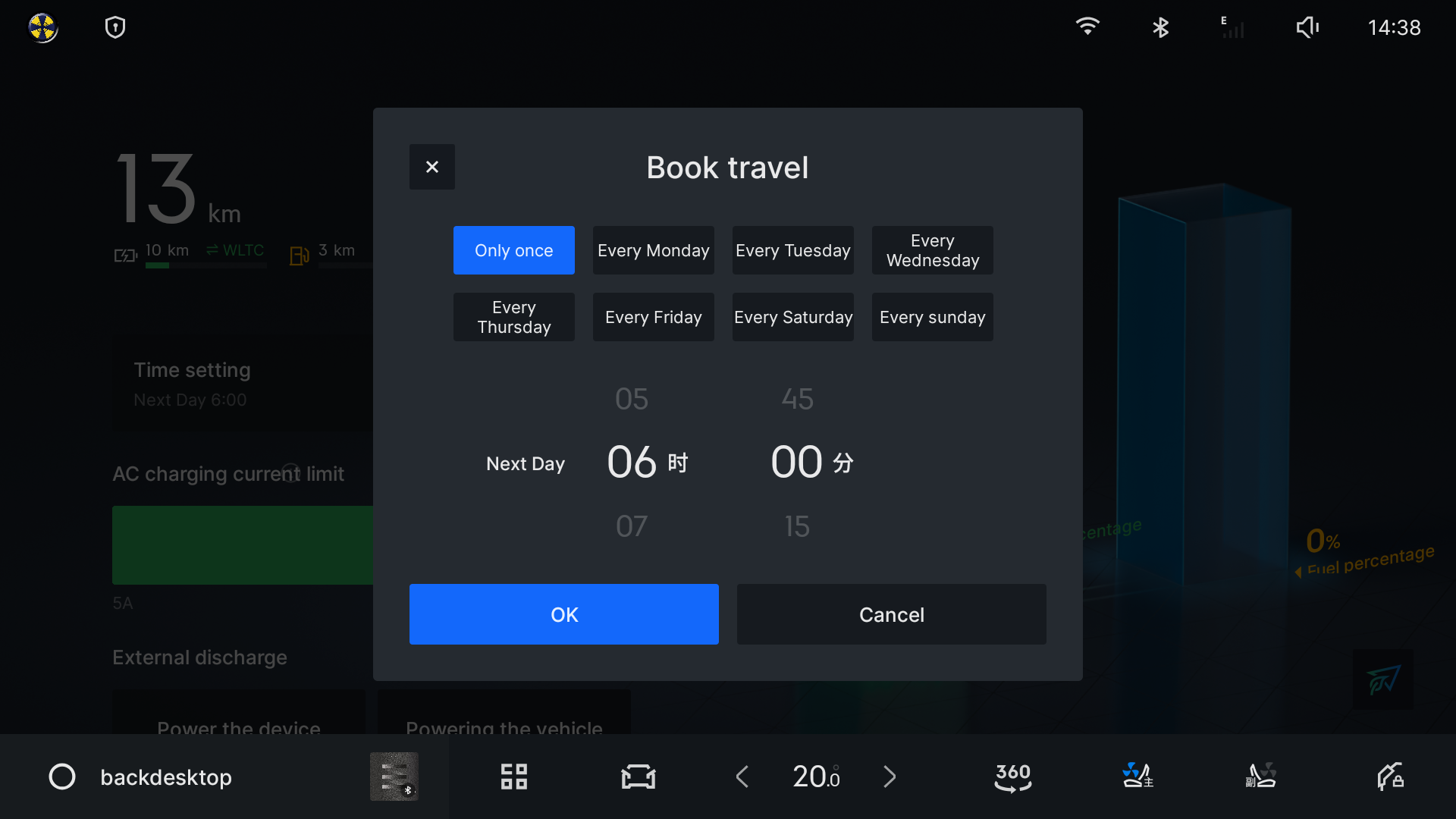This screenshot has width=1456, height=819.
Task: Open driver seat ventilation control
Action: pyautogui.click(x=1137, y=777)
